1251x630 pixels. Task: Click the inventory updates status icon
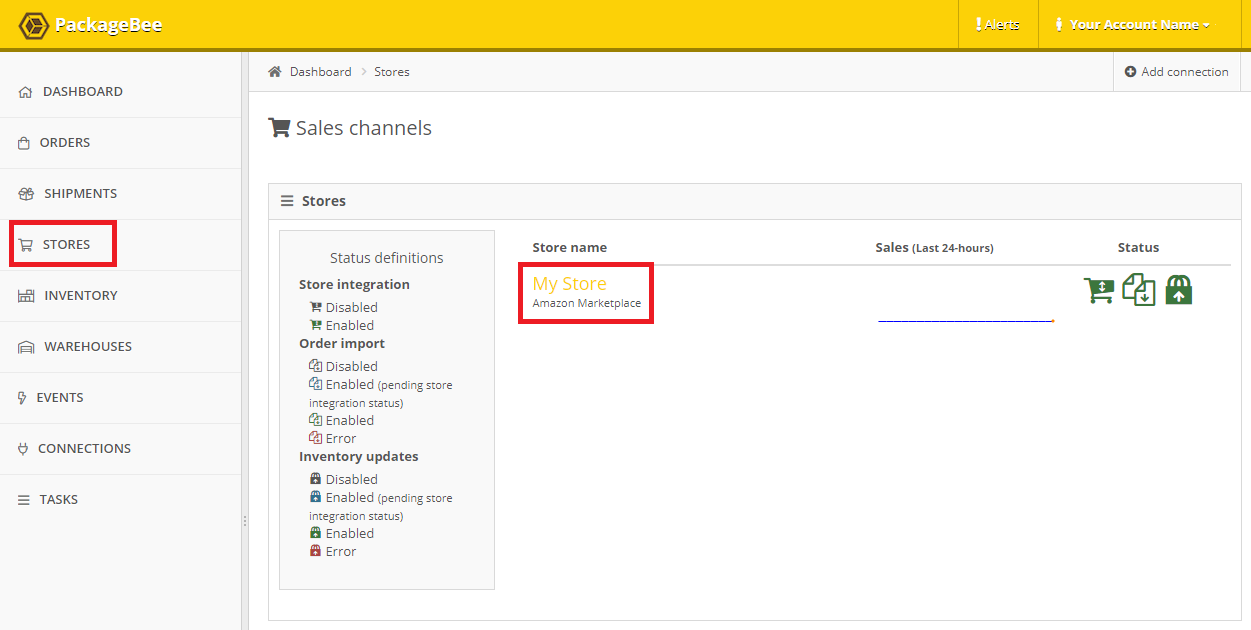click(x=1179, y=290)
